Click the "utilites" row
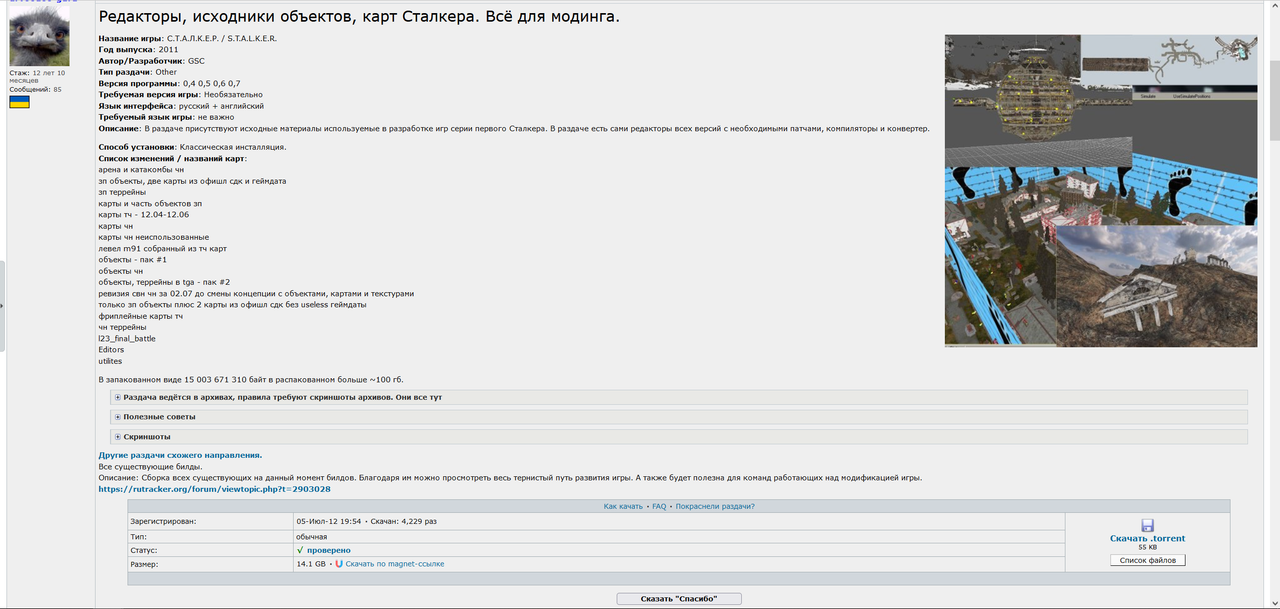 (112, 361)
